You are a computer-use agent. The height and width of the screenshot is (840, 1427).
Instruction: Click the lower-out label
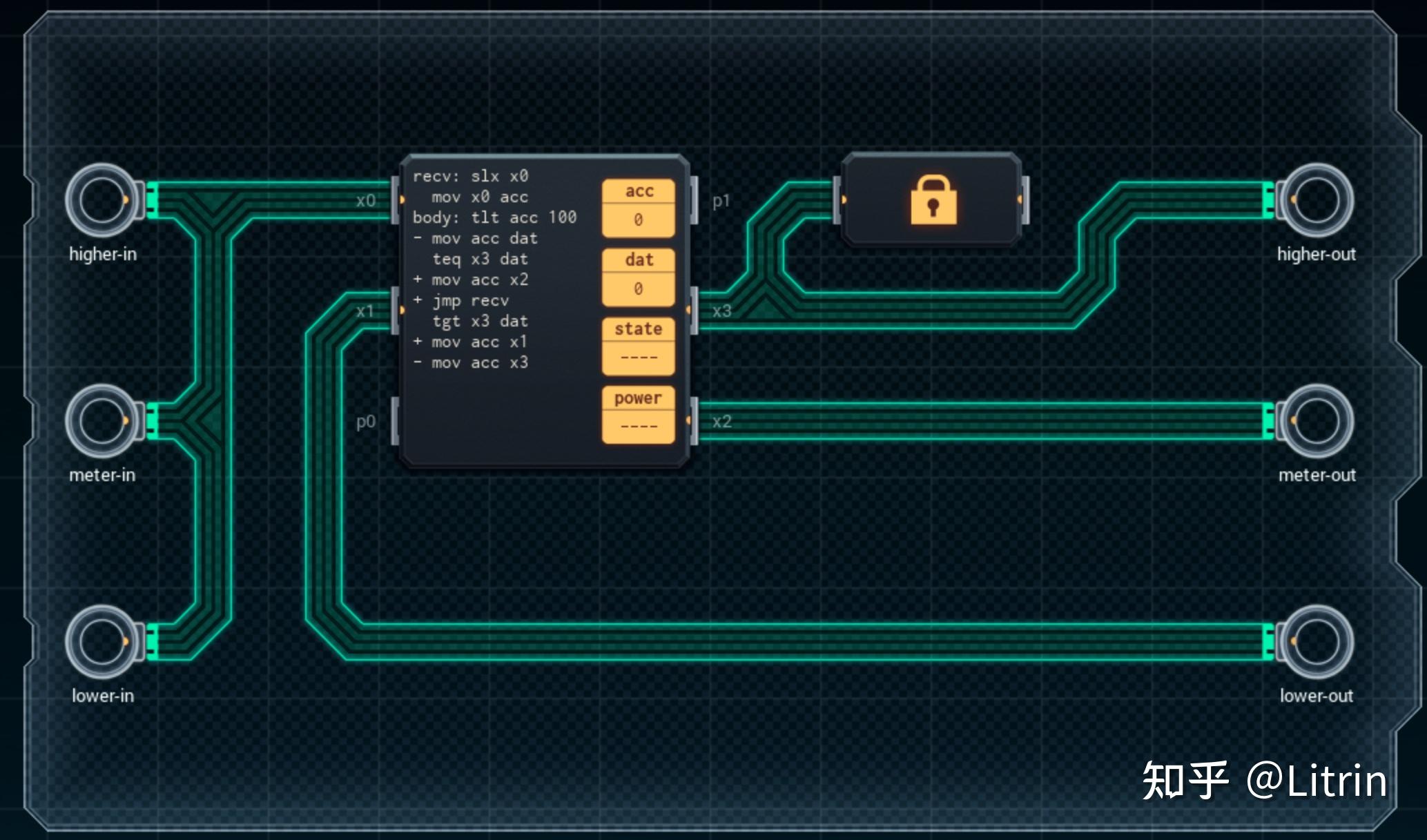pyautogui.click(x=1317, y=696)
